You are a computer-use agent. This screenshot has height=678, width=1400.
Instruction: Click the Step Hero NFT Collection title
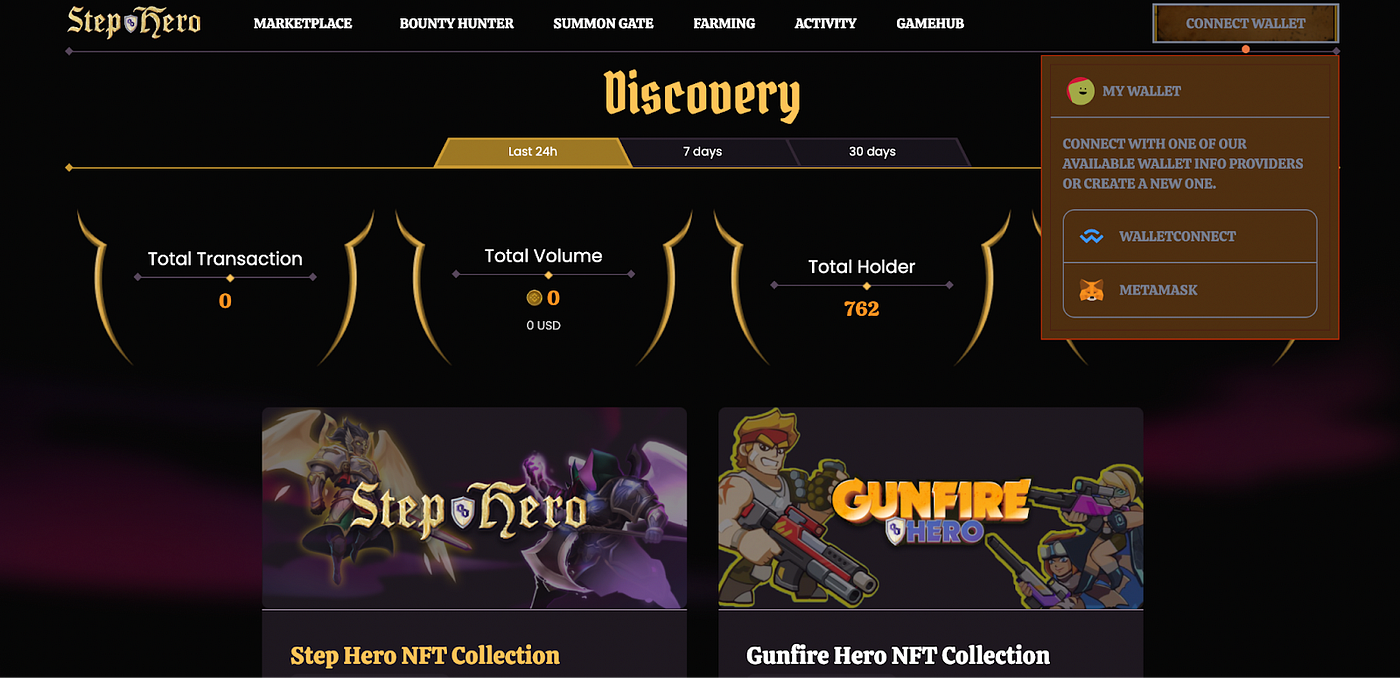pyautogui.click(x=425, y=656)
